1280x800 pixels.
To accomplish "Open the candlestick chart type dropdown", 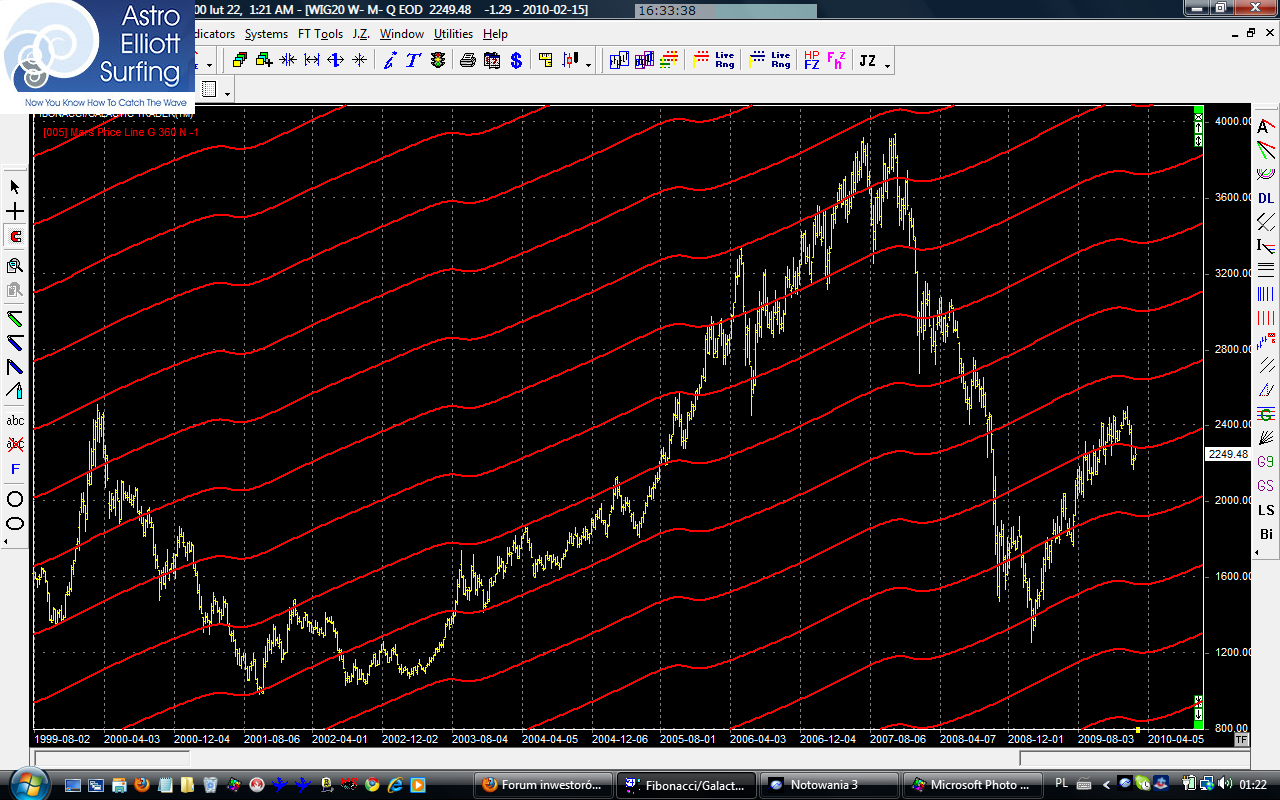I will coord(588,65).
